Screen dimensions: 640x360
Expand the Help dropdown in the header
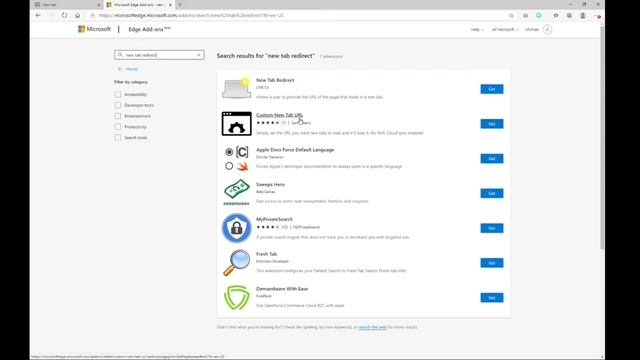pyautogui.click(x=477, y=29)
